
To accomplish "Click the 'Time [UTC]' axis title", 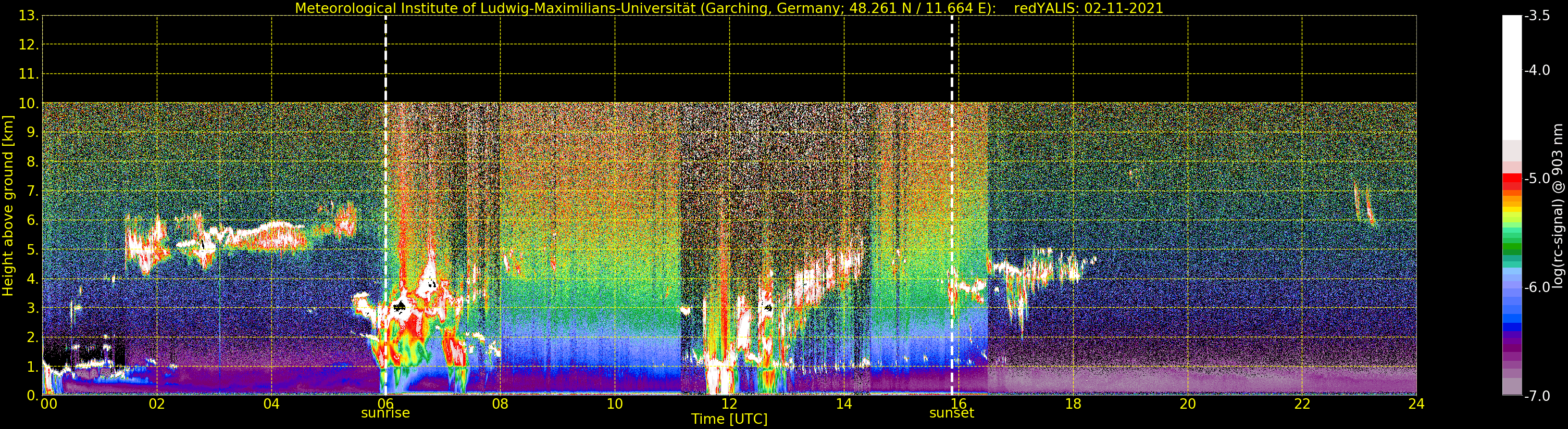I will 729,419.
